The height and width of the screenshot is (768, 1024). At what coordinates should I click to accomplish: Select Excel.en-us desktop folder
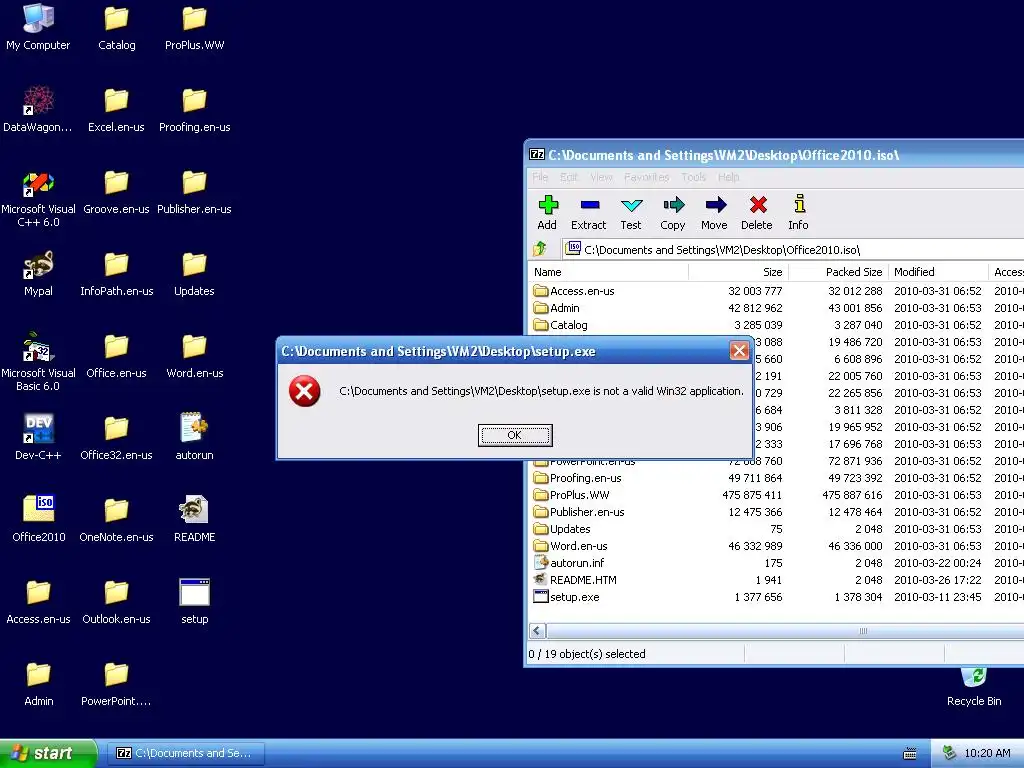(x=116, y=109)
